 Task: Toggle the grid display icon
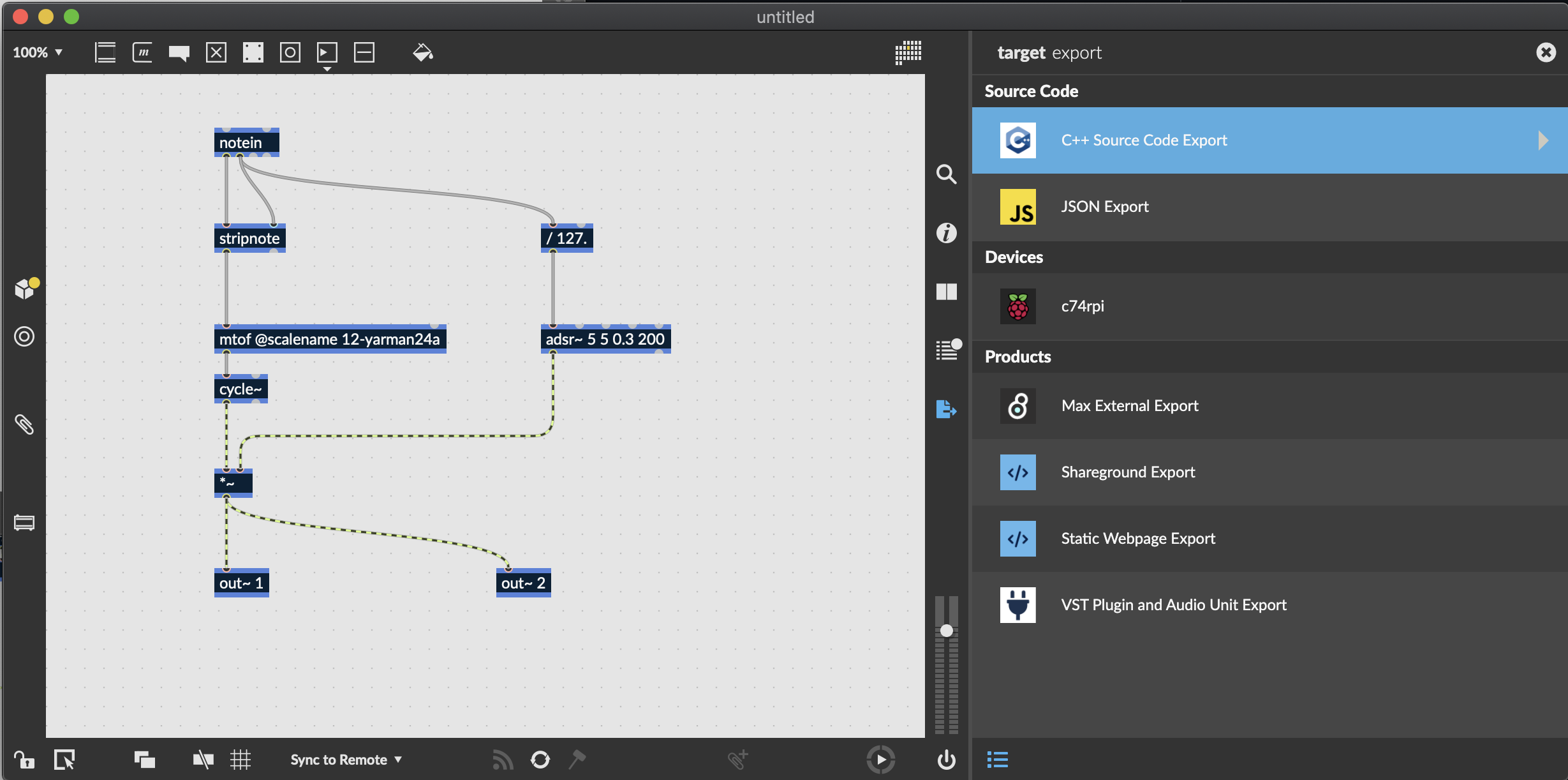240,760
